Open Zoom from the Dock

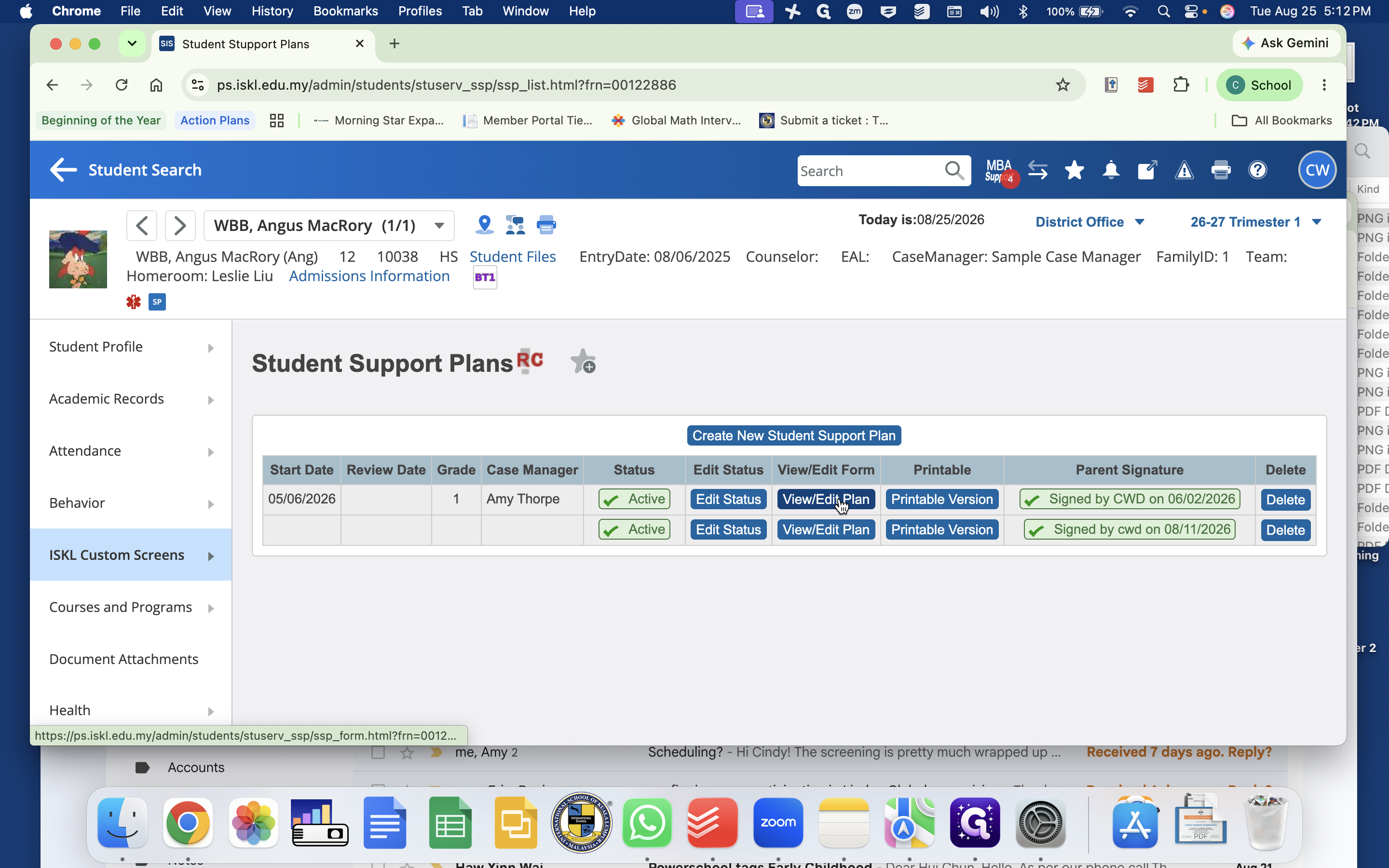778,823
